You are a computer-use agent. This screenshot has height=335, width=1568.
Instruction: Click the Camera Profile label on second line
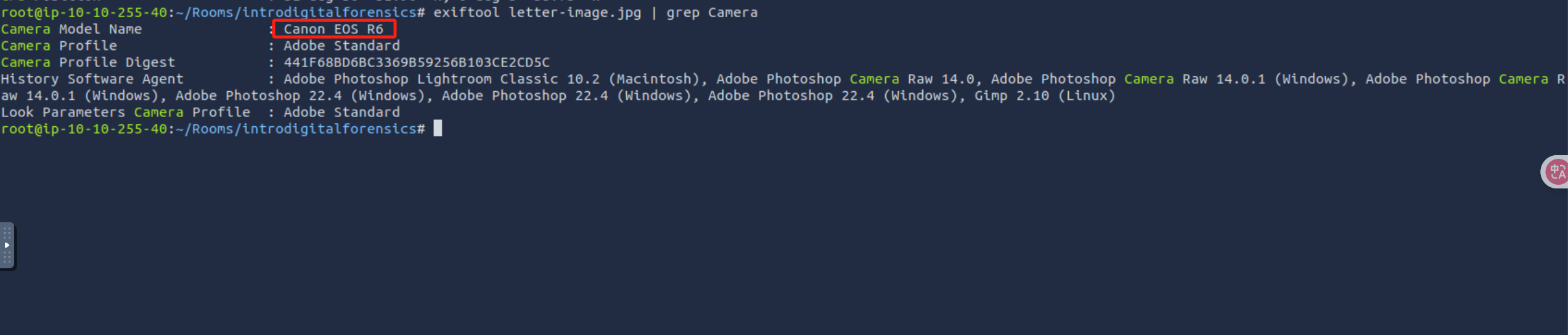click(x=59, y=46)
